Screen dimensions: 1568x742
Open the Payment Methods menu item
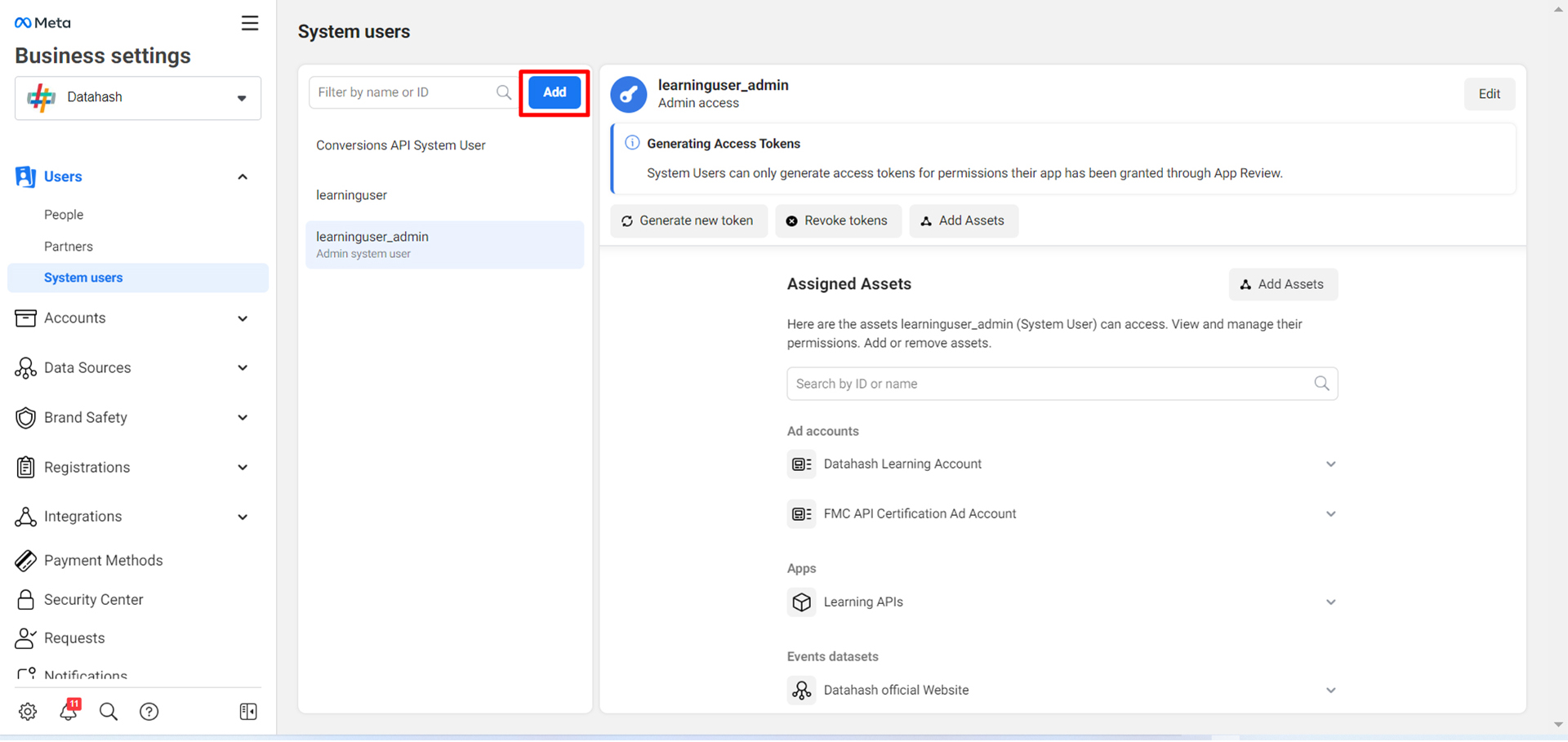click(x=104, y=561)
